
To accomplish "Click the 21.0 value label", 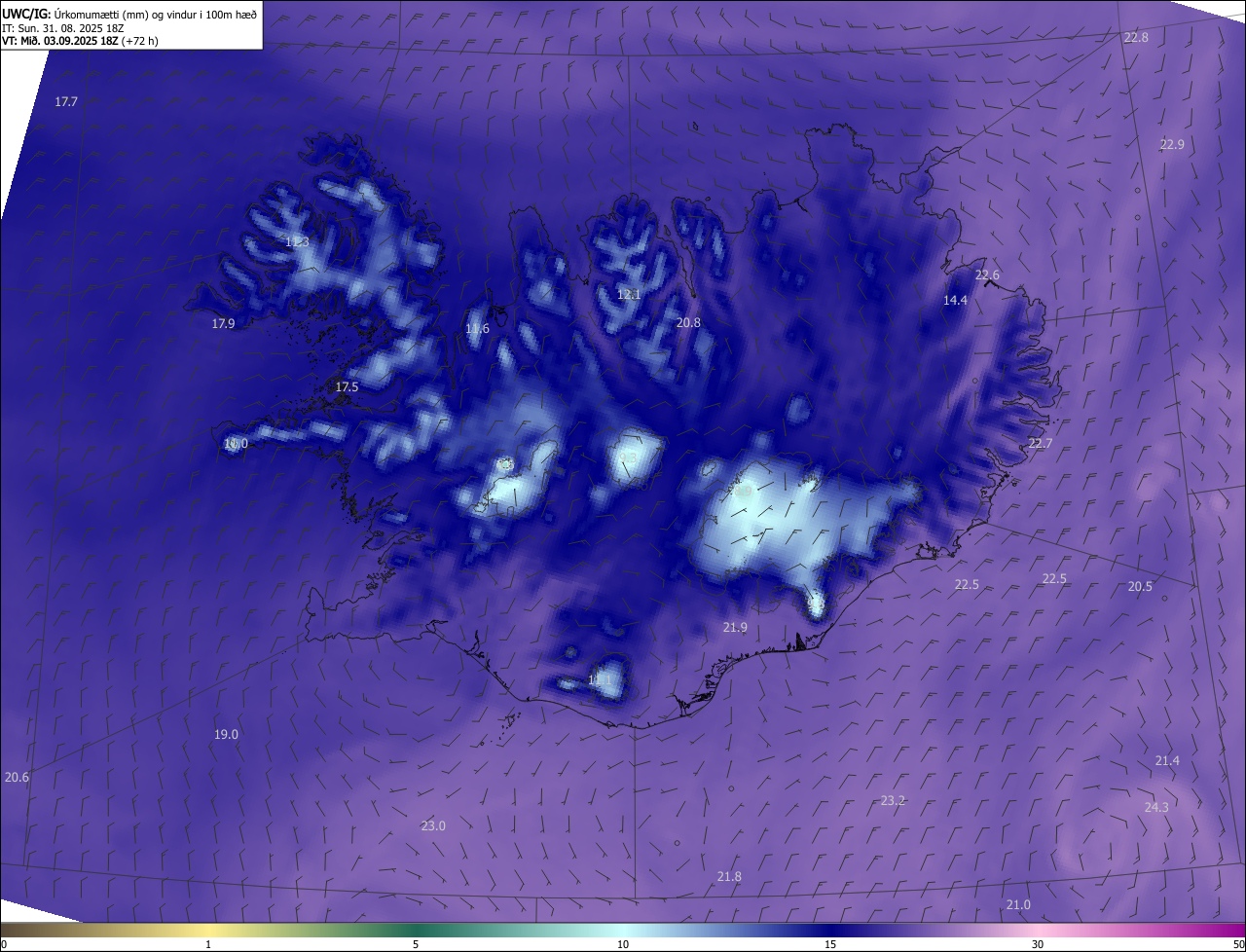I will click(x=1017, y=904).
